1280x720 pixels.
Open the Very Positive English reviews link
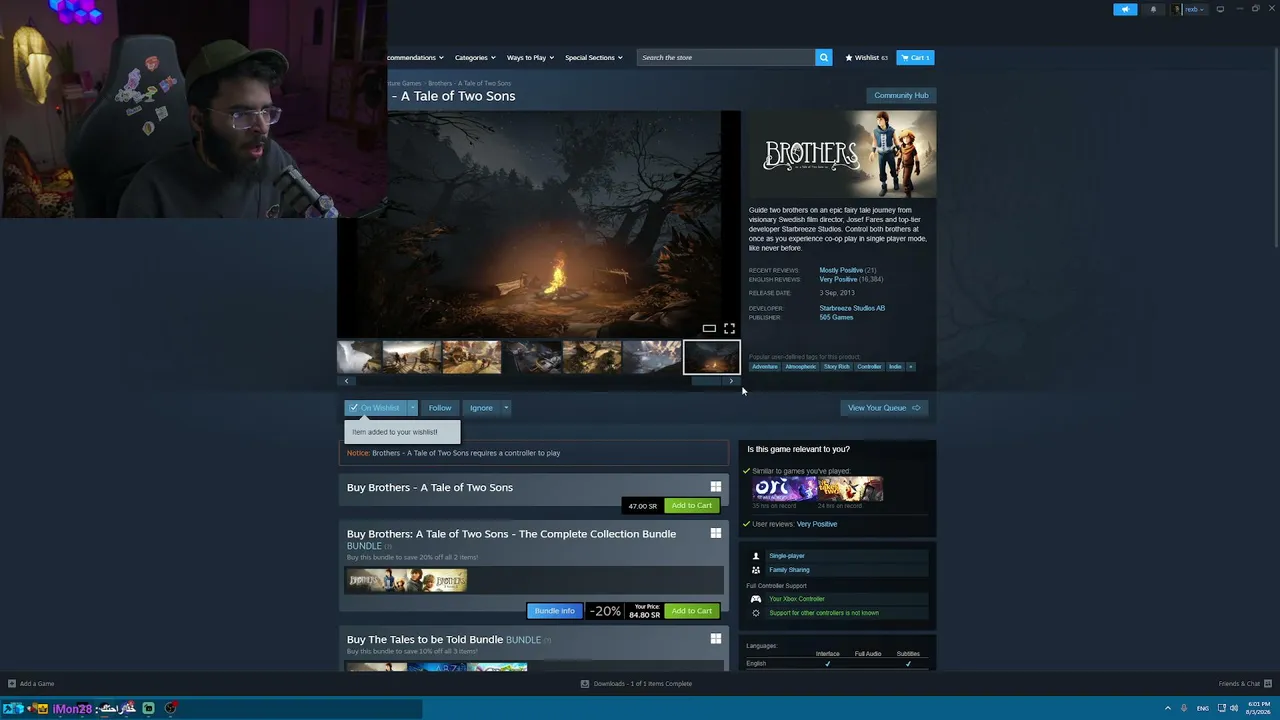838,280
